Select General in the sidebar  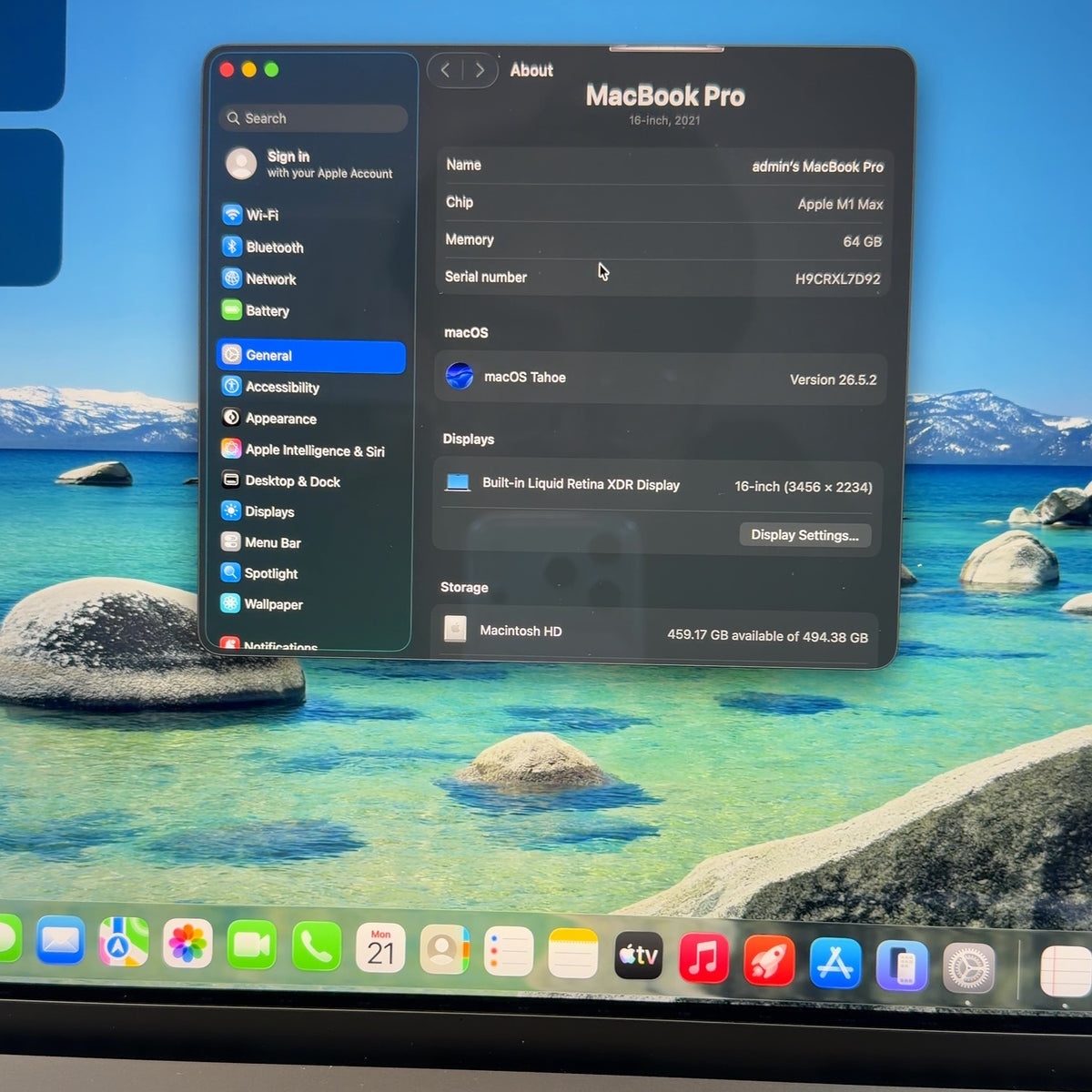(x=310, y=356)
